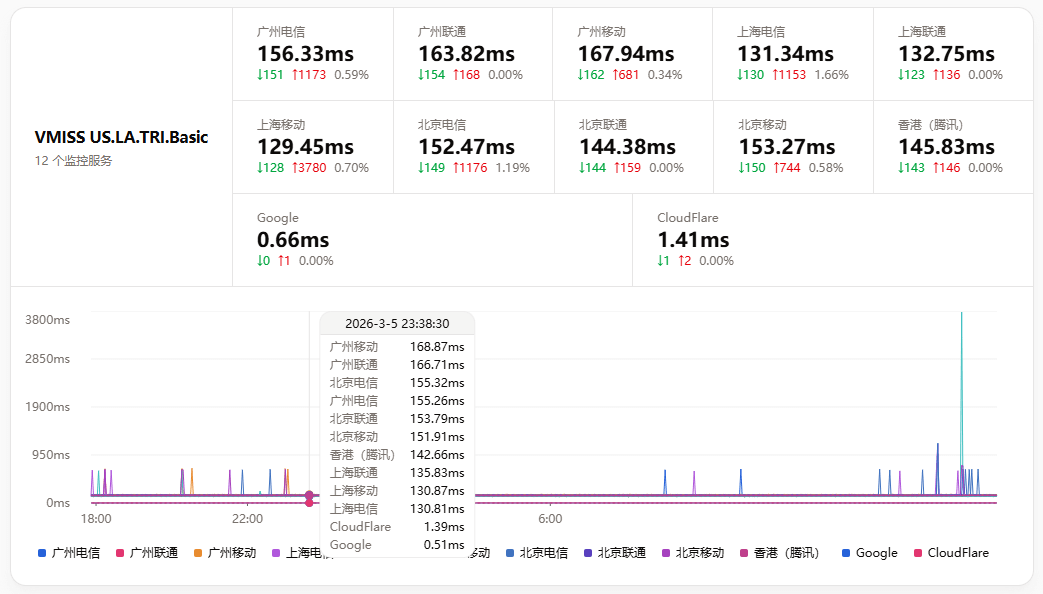This screenshot has width=1043, height=594.
Task: Select the 上海移动 129.45ms card
Action: (x=312, y=146)
